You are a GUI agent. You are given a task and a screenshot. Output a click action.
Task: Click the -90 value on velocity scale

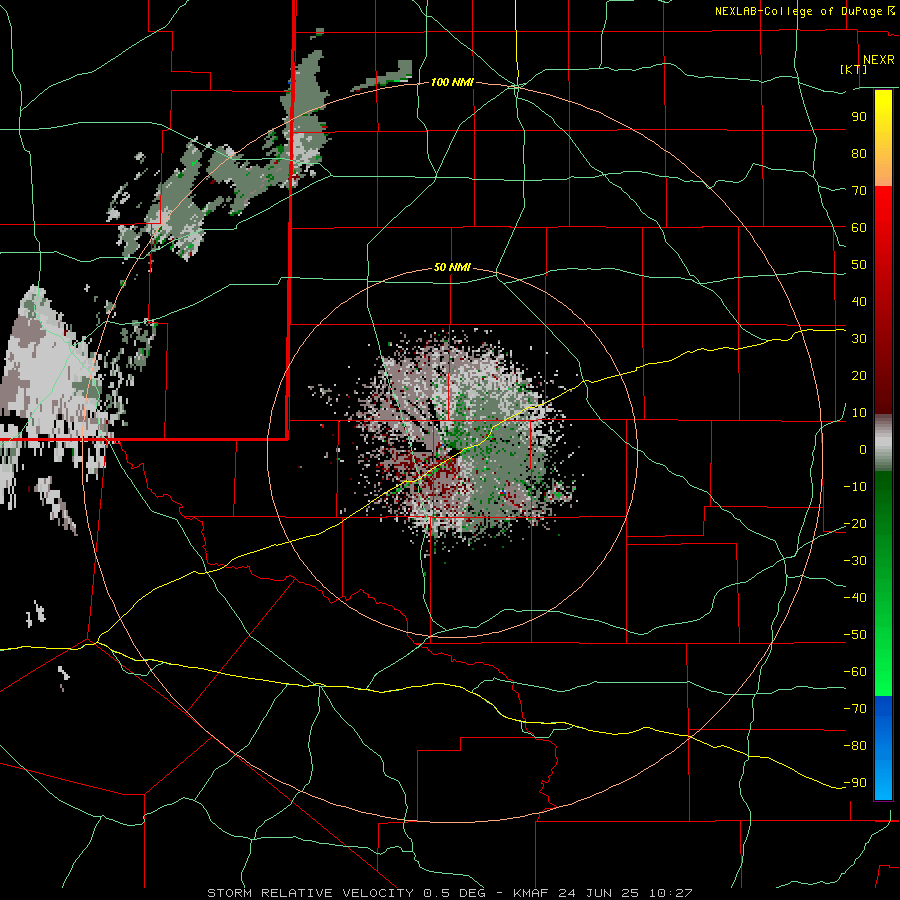tap(855, 783)
